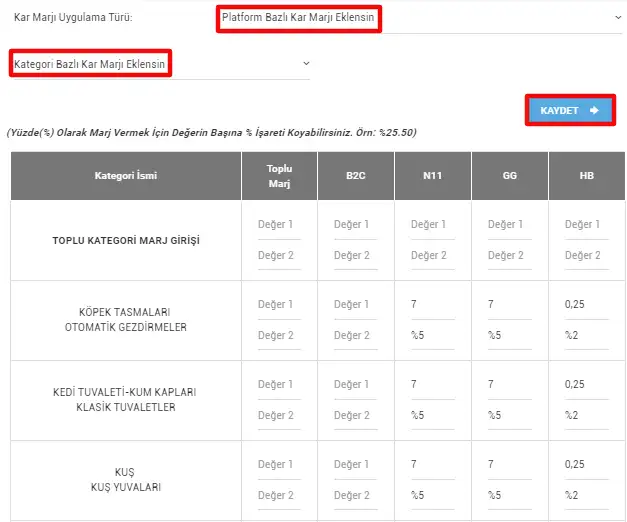627x522 pixels.
Task: Click GG value %5 for KEDİ TUVALETİ row
Action: [510, 416]
